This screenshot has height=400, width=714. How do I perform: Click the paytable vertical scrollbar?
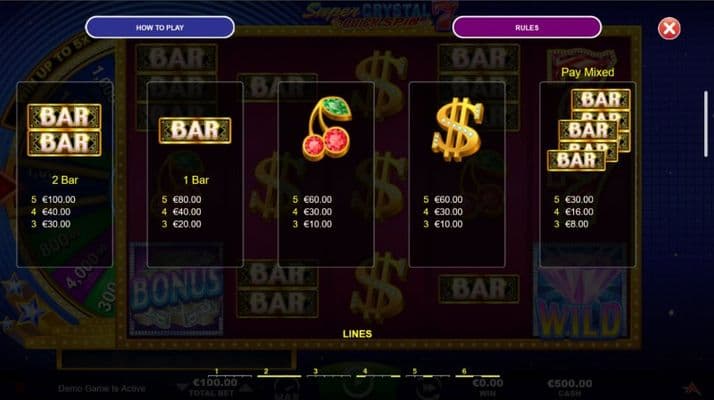(706, 124)
